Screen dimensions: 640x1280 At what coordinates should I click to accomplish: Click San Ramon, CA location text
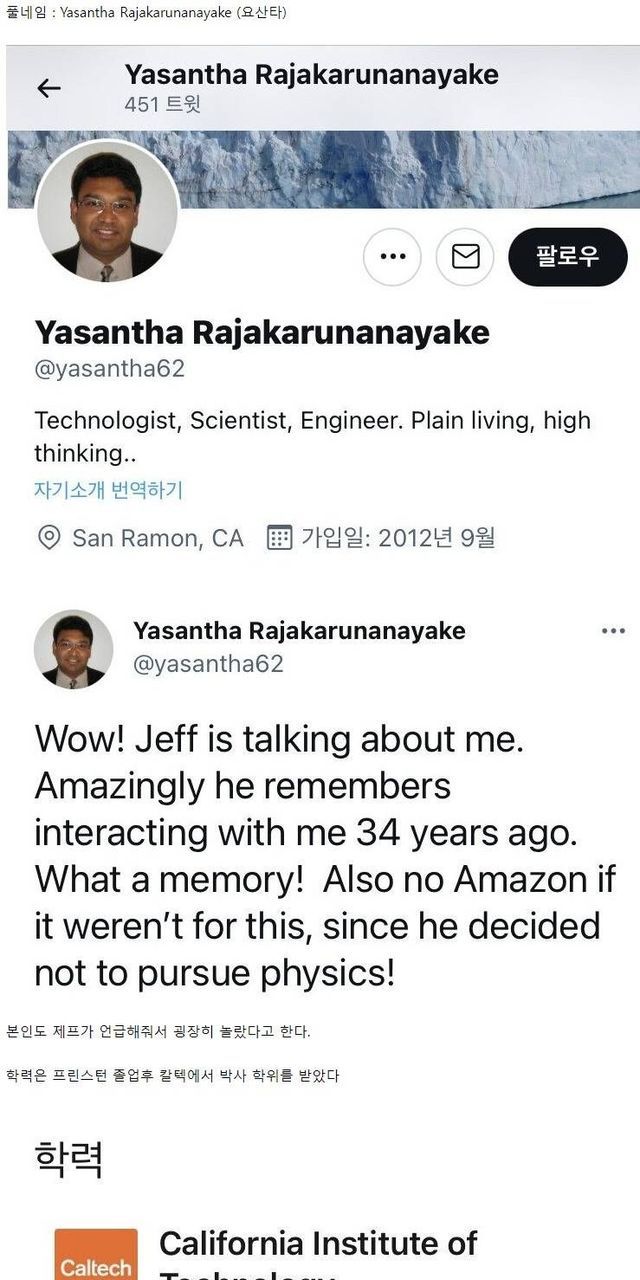tap(157, 538)
